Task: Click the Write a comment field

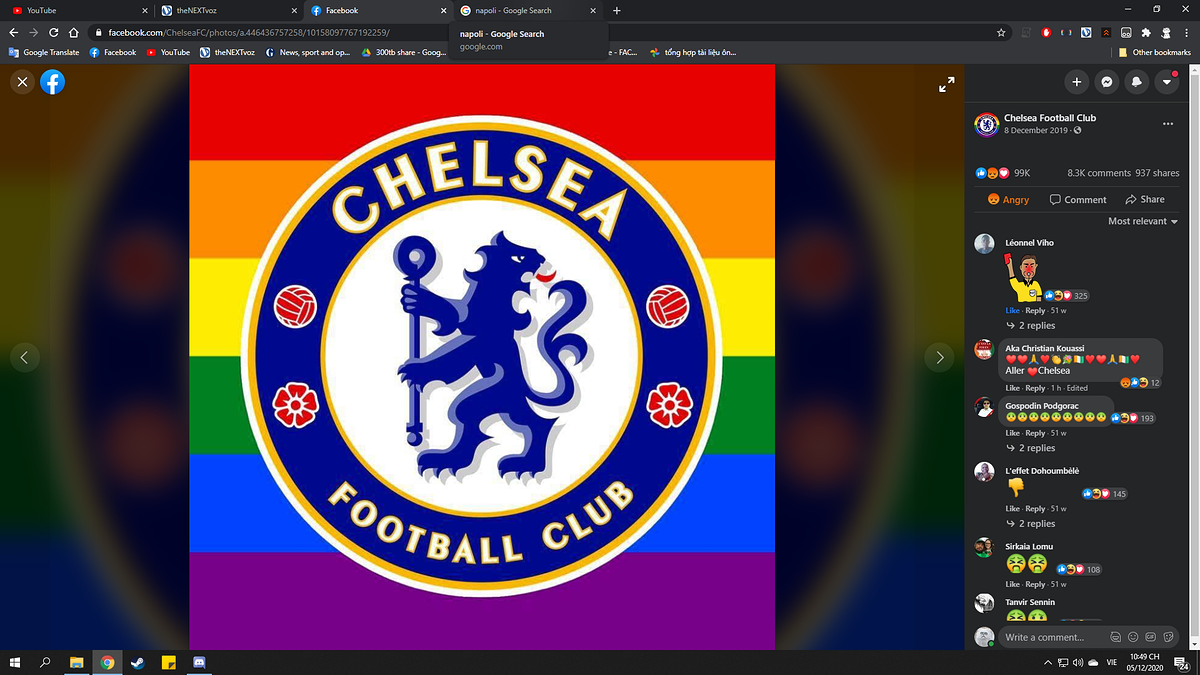Action: coord(1050,637)
